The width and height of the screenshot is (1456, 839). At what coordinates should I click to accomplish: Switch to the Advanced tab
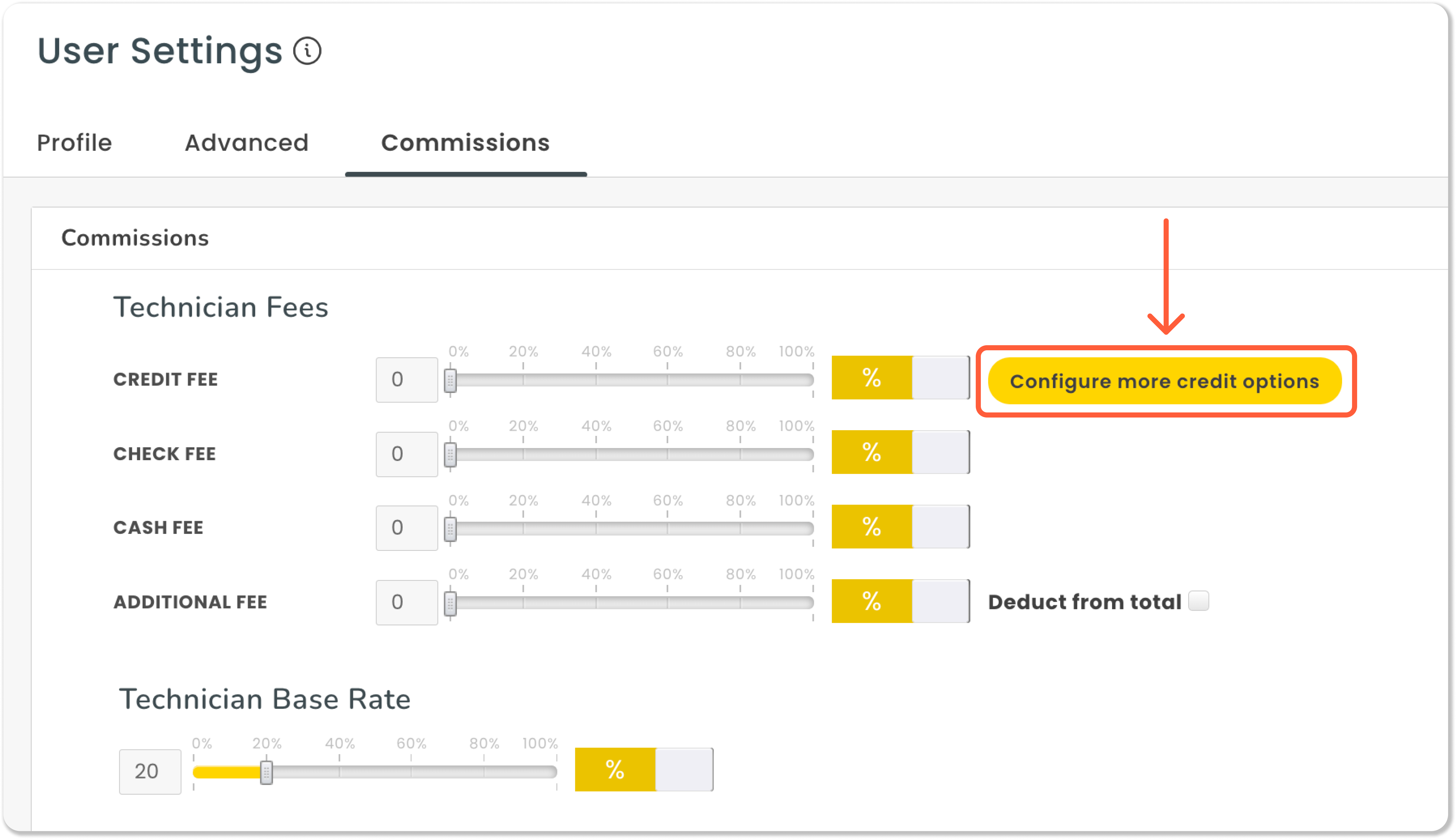point(247,143)
